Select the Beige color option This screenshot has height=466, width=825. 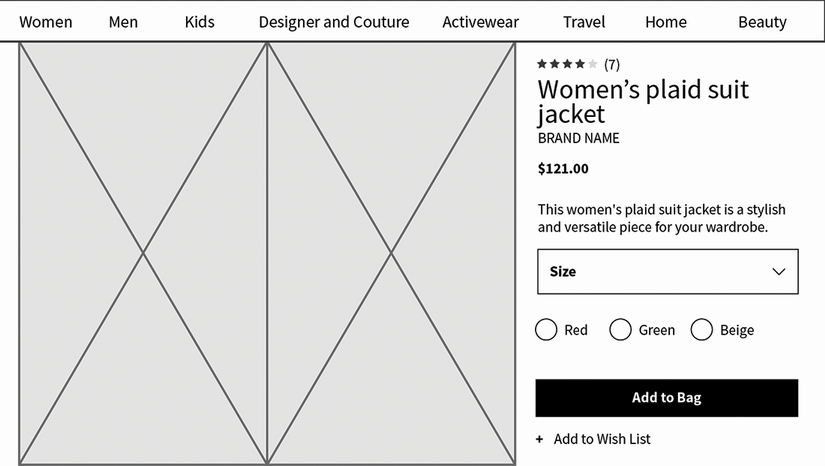(x=702, y=330)
